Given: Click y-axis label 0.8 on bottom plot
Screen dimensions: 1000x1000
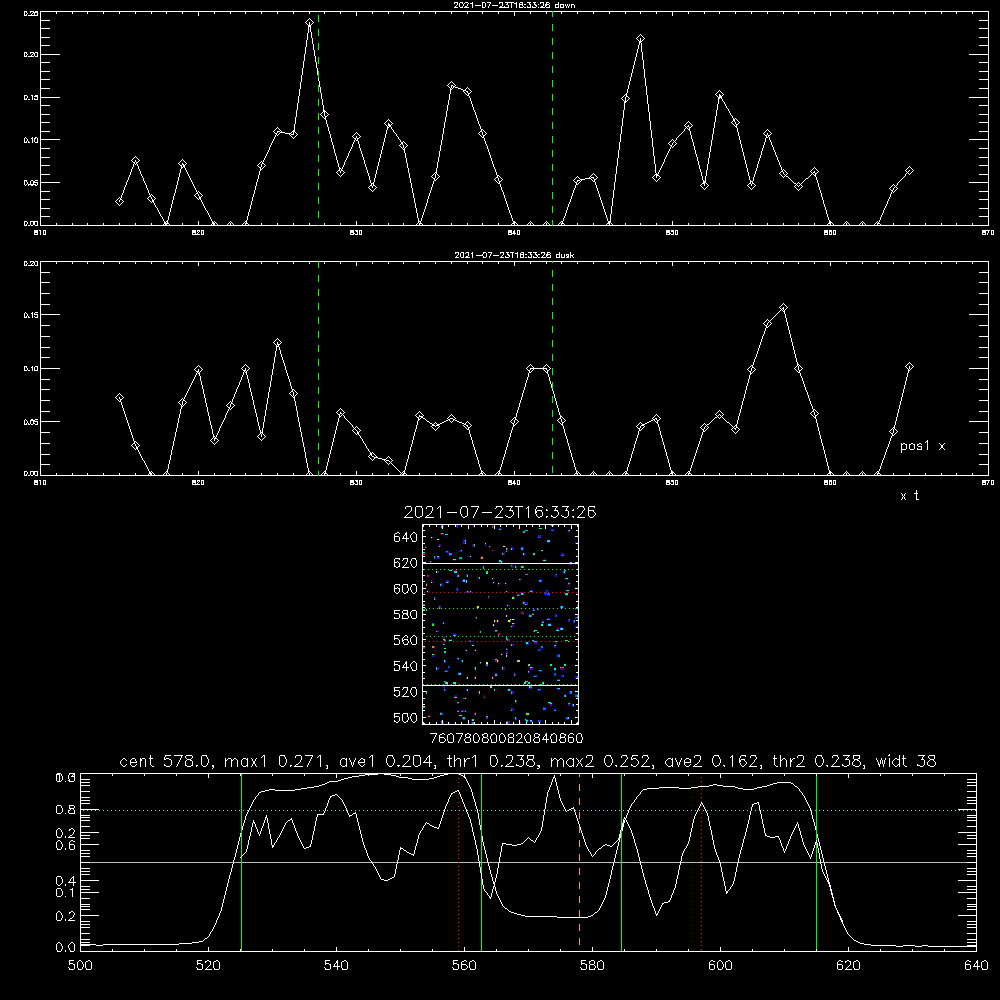Looking at the screenshot, I should pyautogui.click(x=65, y=810).
